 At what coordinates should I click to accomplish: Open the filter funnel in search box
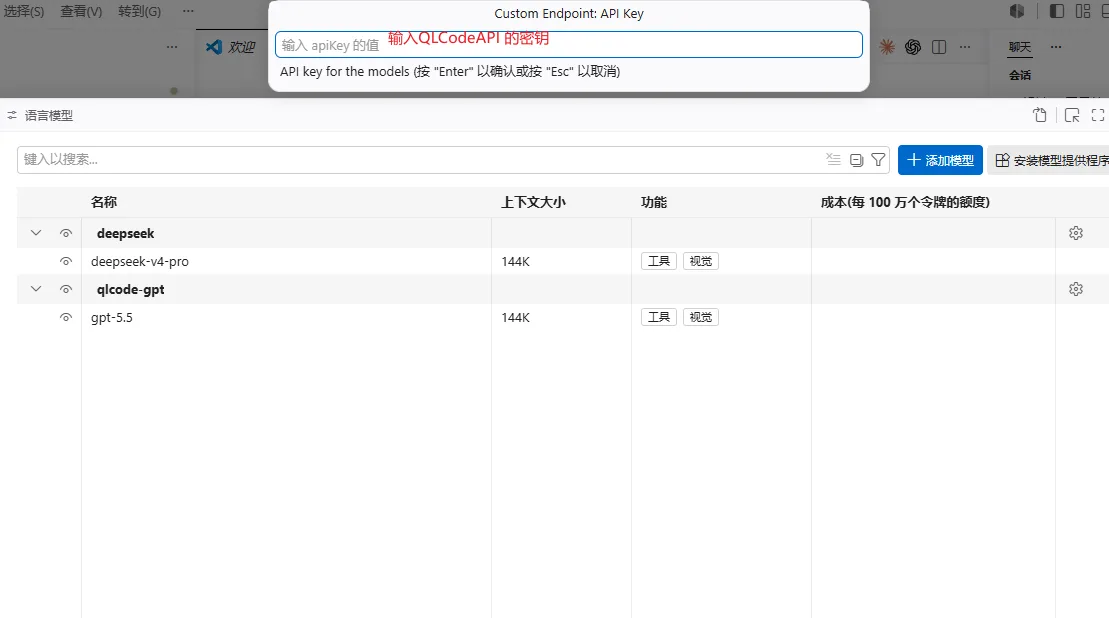point(878,160)
